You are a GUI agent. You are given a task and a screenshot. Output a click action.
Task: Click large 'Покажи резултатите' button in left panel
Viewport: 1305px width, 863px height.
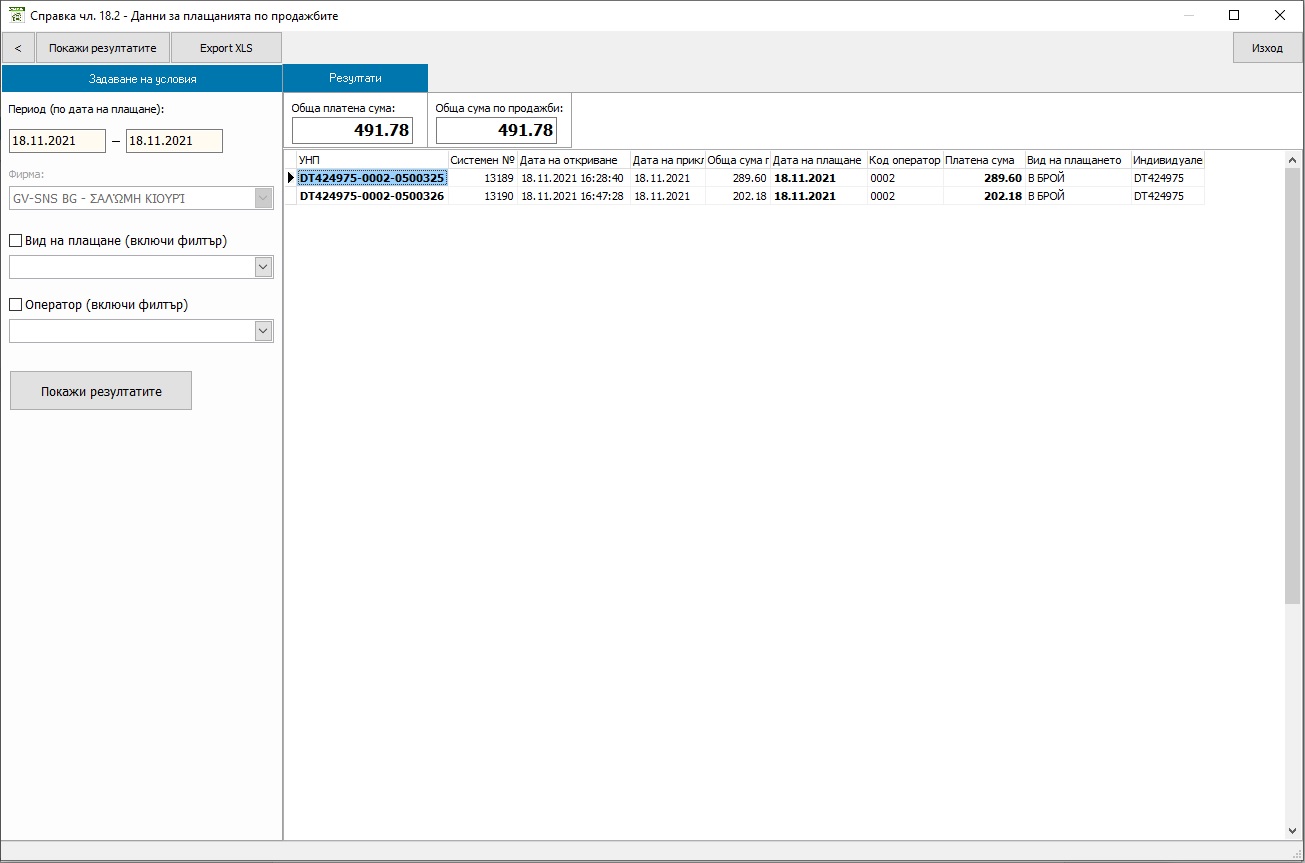[x=101, y=391]
